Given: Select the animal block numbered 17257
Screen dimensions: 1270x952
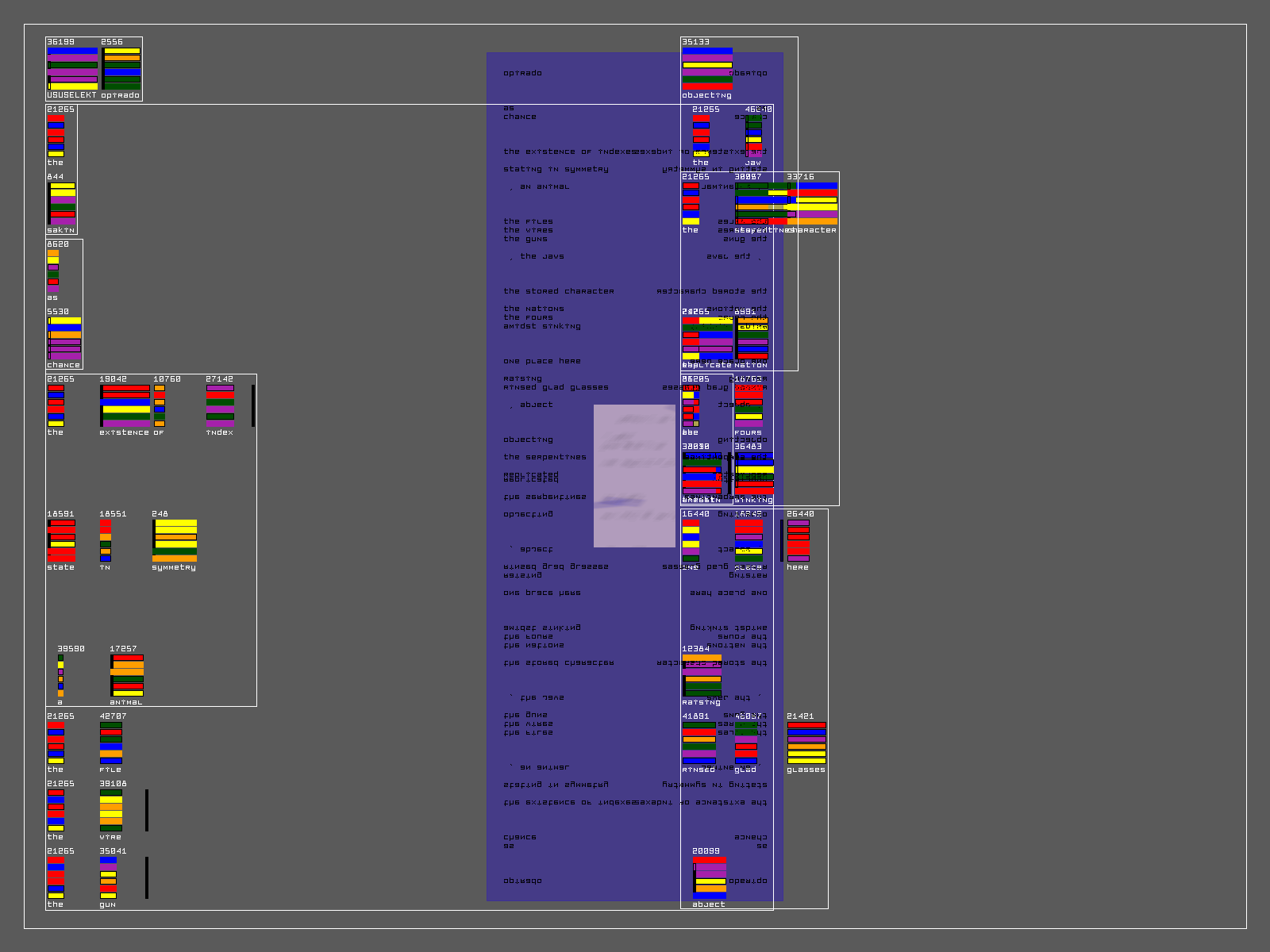Looking at the screenshot, I should pos(127,676).
